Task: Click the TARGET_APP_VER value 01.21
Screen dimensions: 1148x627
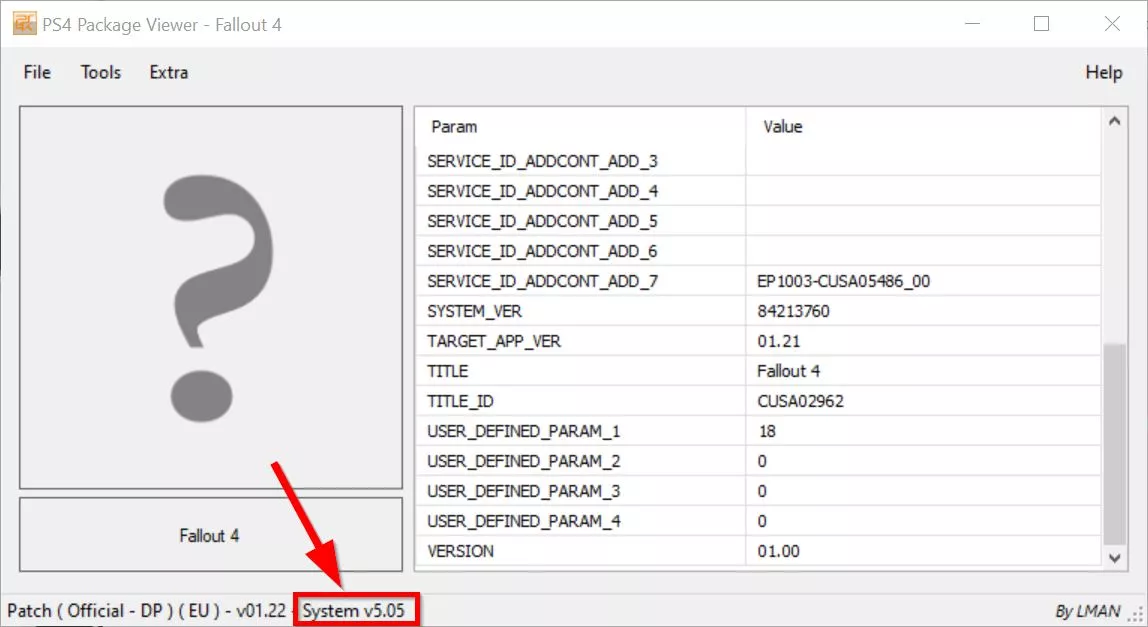Action: click(779, 341)
